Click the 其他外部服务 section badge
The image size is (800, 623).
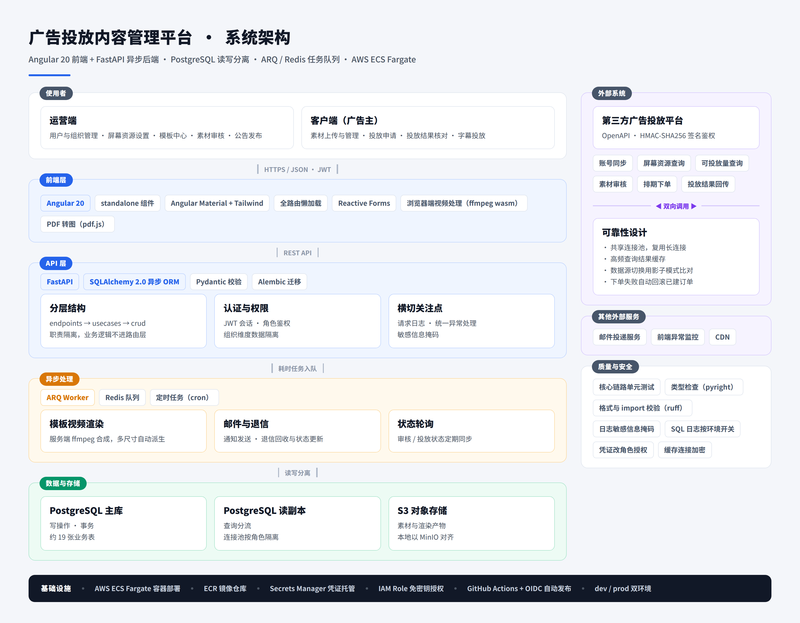[618, 317]
